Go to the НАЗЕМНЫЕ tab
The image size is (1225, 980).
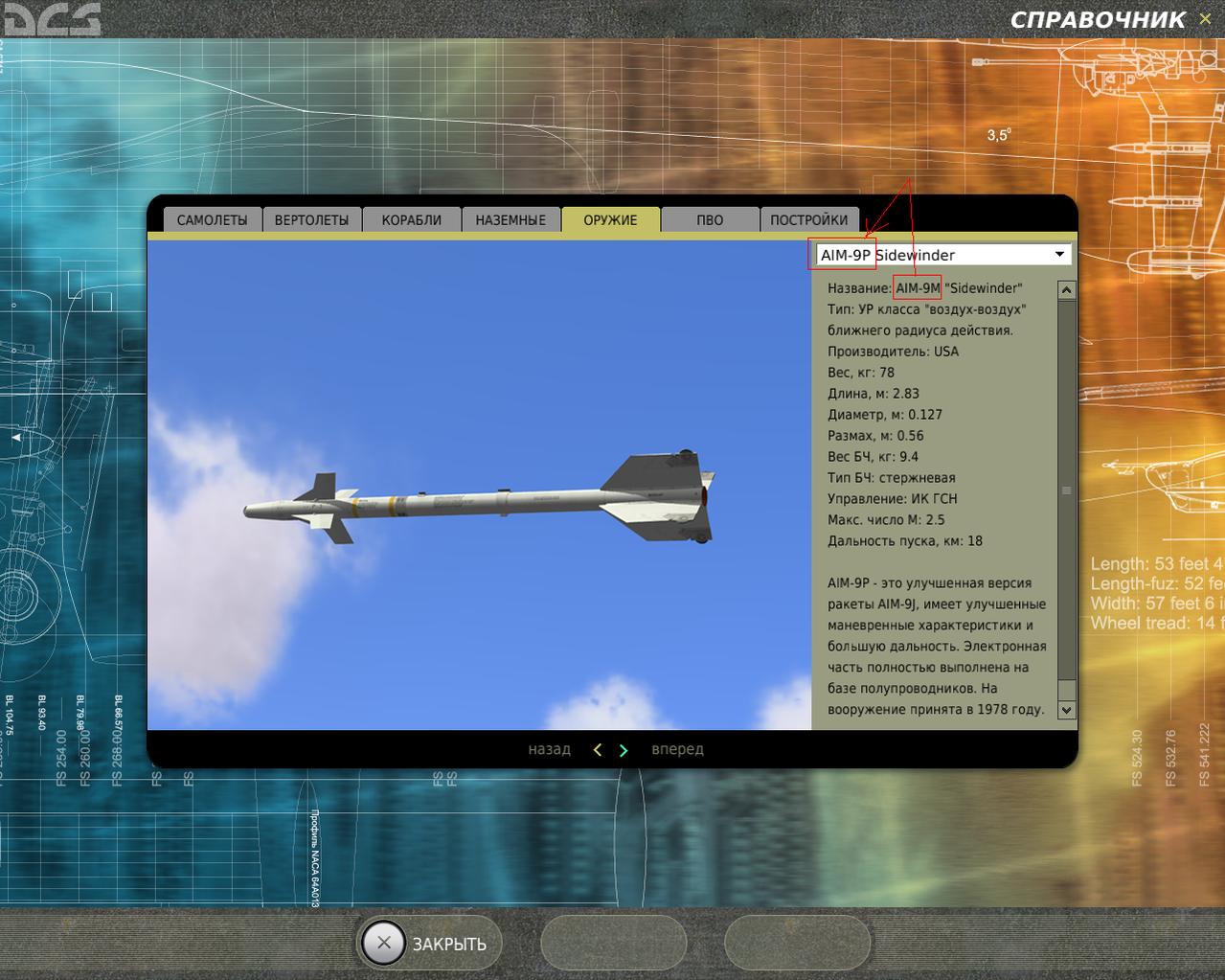click(x=510, y=219)
